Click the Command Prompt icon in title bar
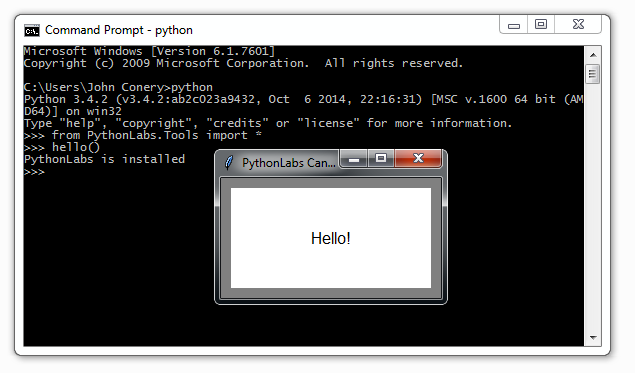This screenshot has width=635, height=373. (x=32, y=30)
